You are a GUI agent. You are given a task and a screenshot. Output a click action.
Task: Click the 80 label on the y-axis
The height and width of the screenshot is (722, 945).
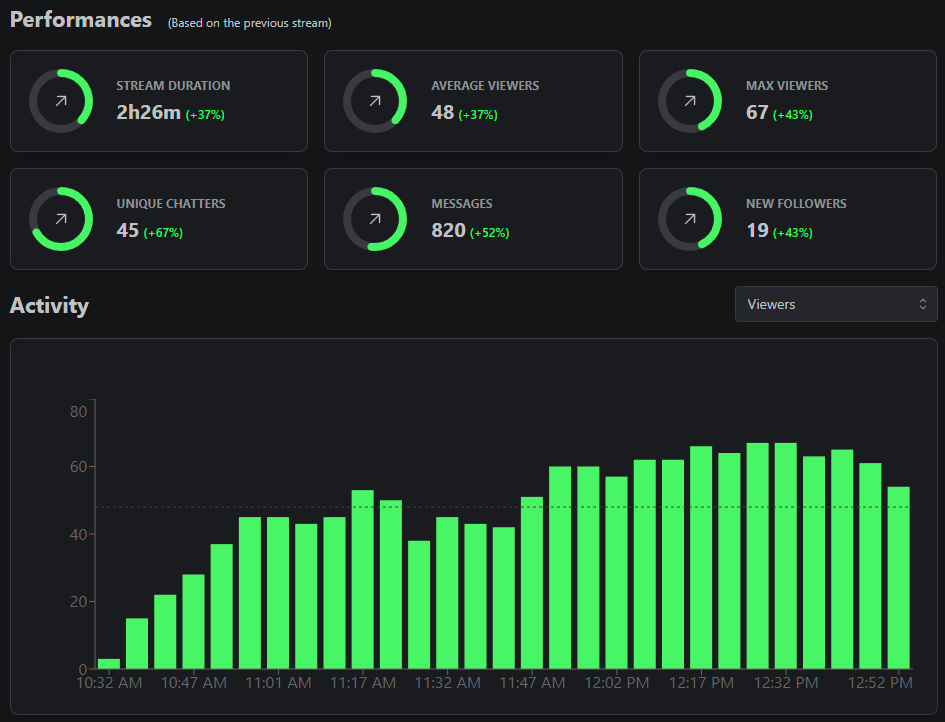tap(78, 412)
